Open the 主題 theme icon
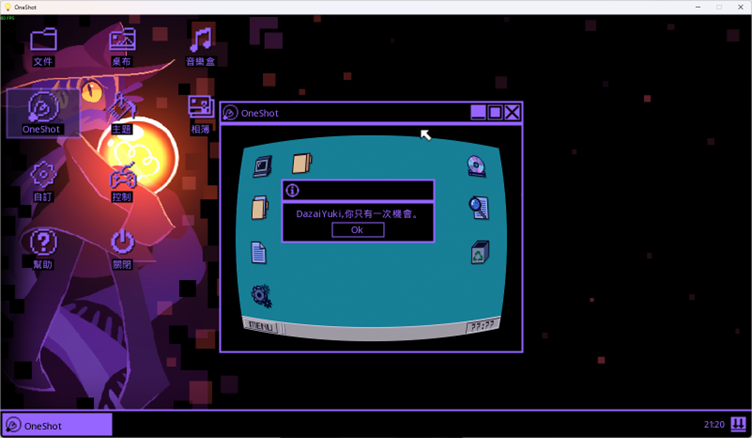Viewport: 752px width, 438px height. tap(122, 110)
